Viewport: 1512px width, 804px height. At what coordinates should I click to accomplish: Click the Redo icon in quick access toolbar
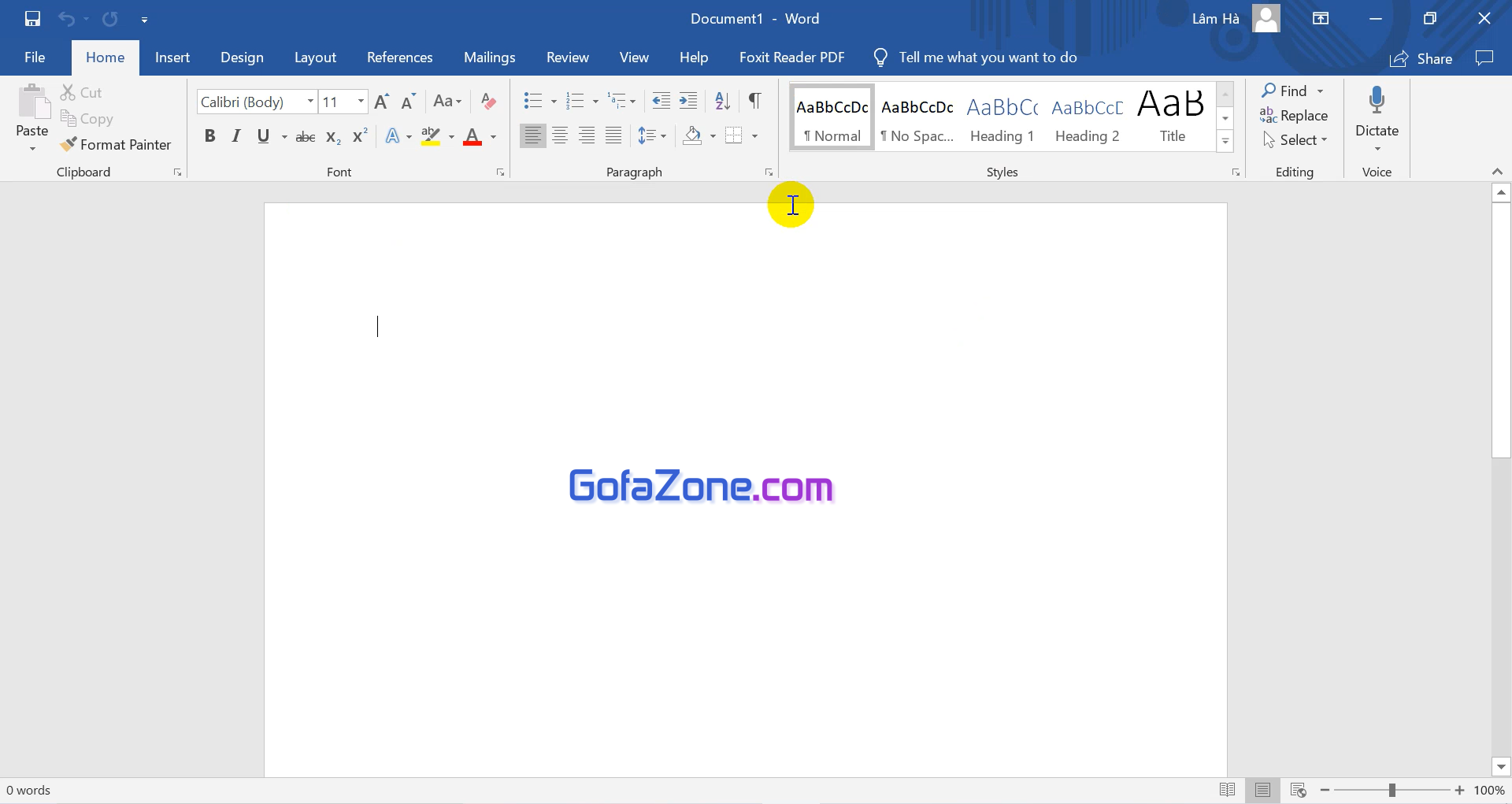click(x=110, y=19)
